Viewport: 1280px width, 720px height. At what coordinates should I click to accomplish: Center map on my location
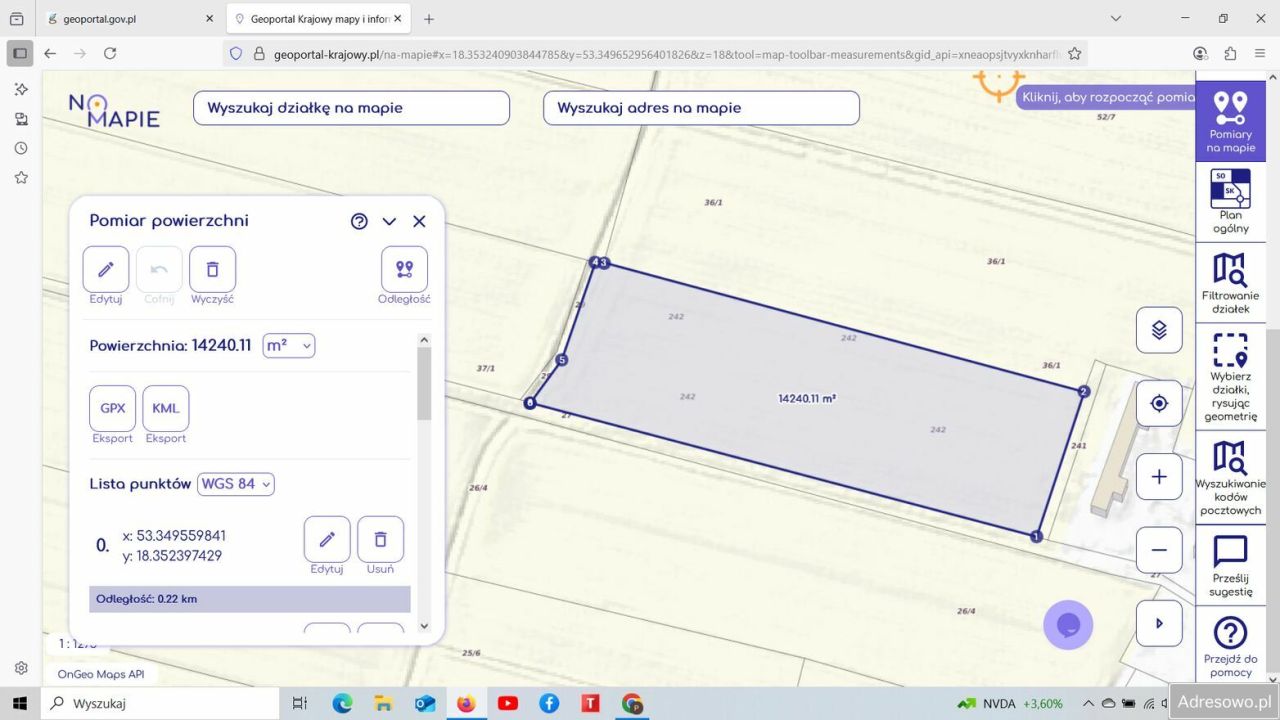pos(1159,403)
